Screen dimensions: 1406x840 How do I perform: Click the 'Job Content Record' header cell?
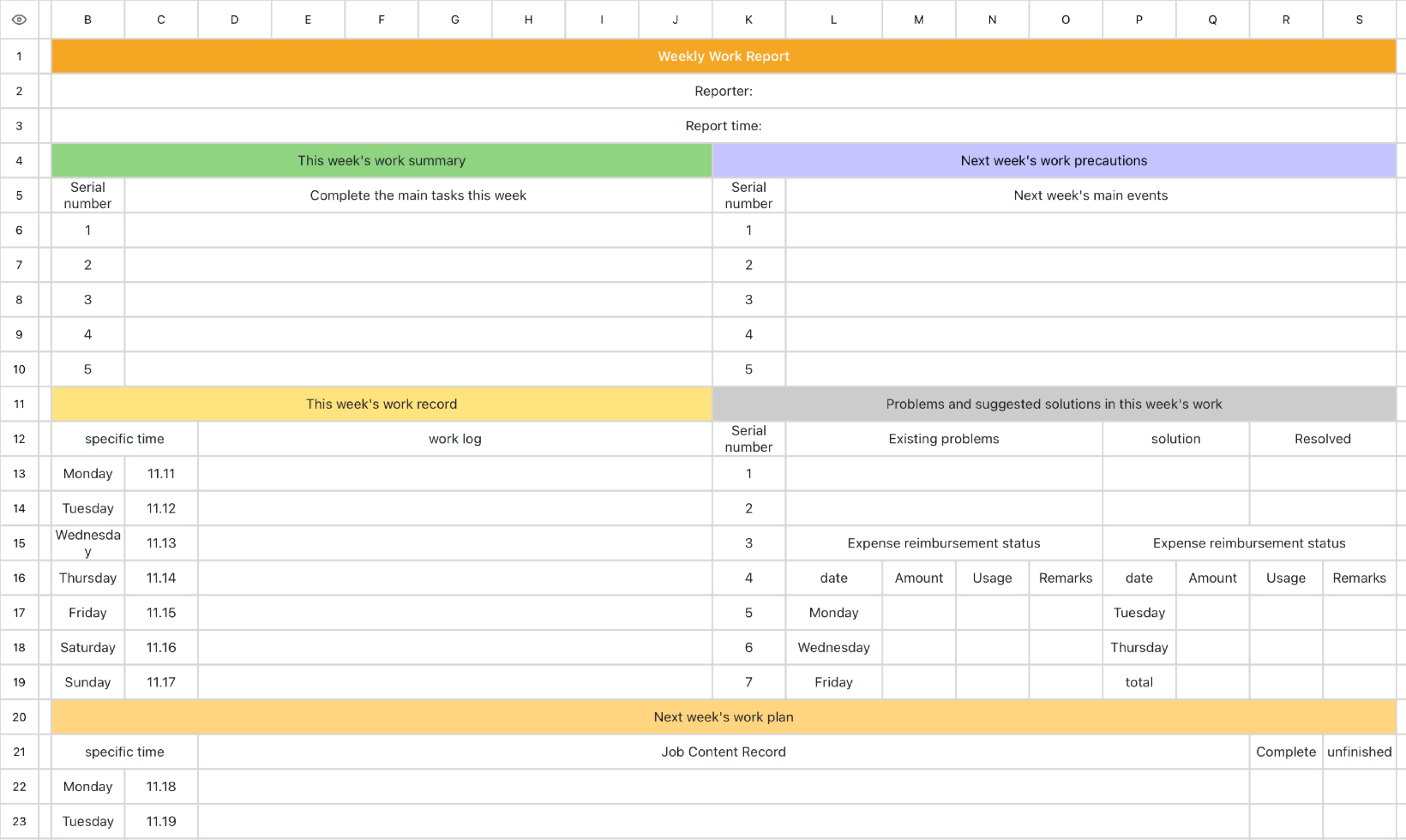[x=724, y=752]
